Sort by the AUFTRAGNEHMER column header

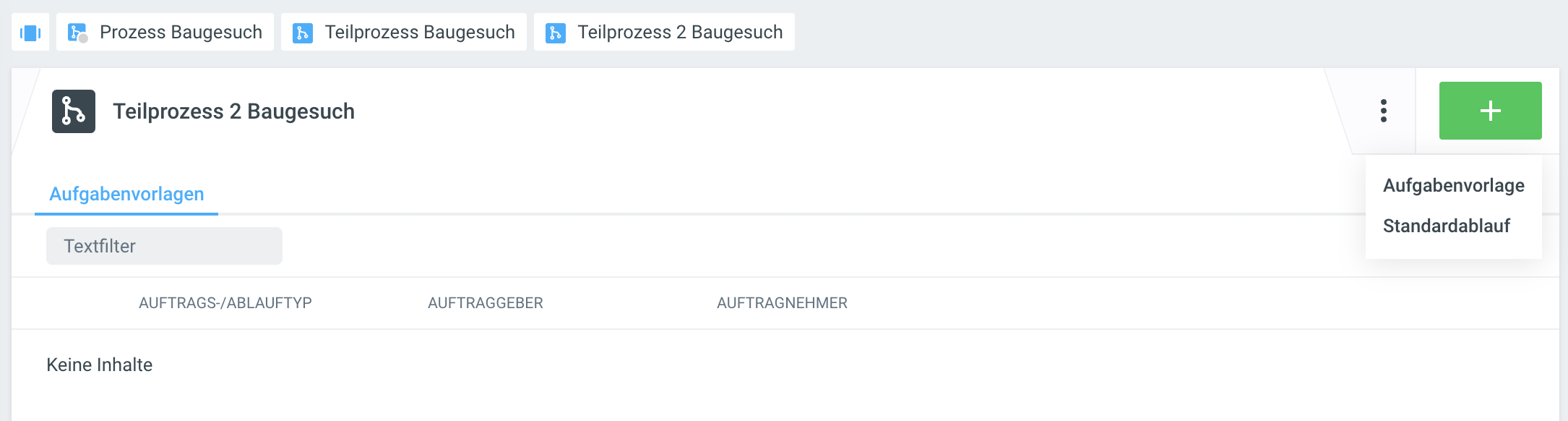tap(782, 303)
